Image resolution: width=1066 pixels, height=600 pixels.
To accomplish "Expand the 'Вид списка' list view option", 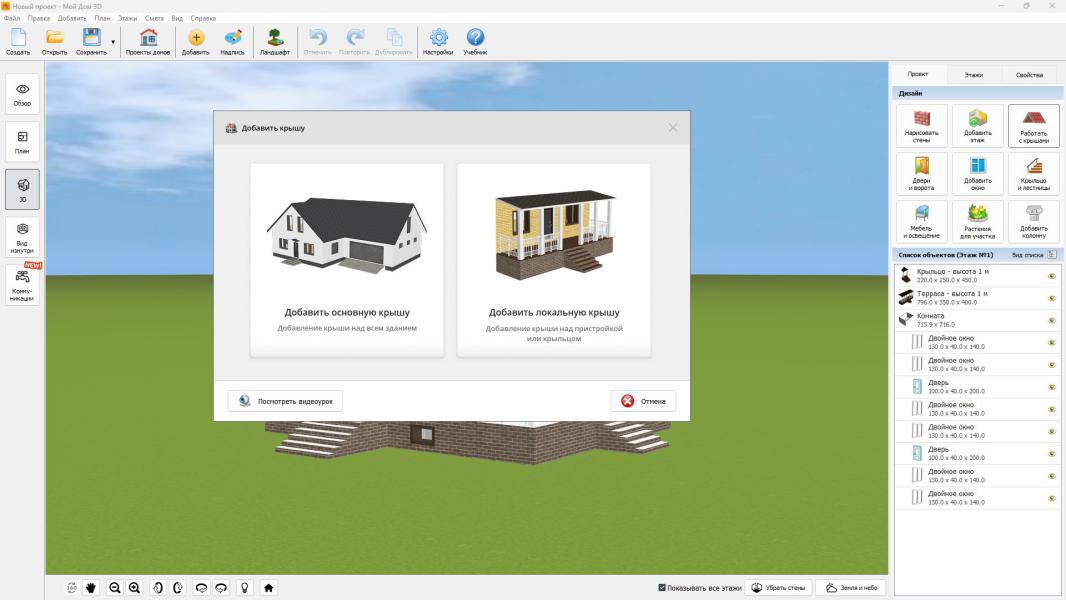I will (1051, 255).
